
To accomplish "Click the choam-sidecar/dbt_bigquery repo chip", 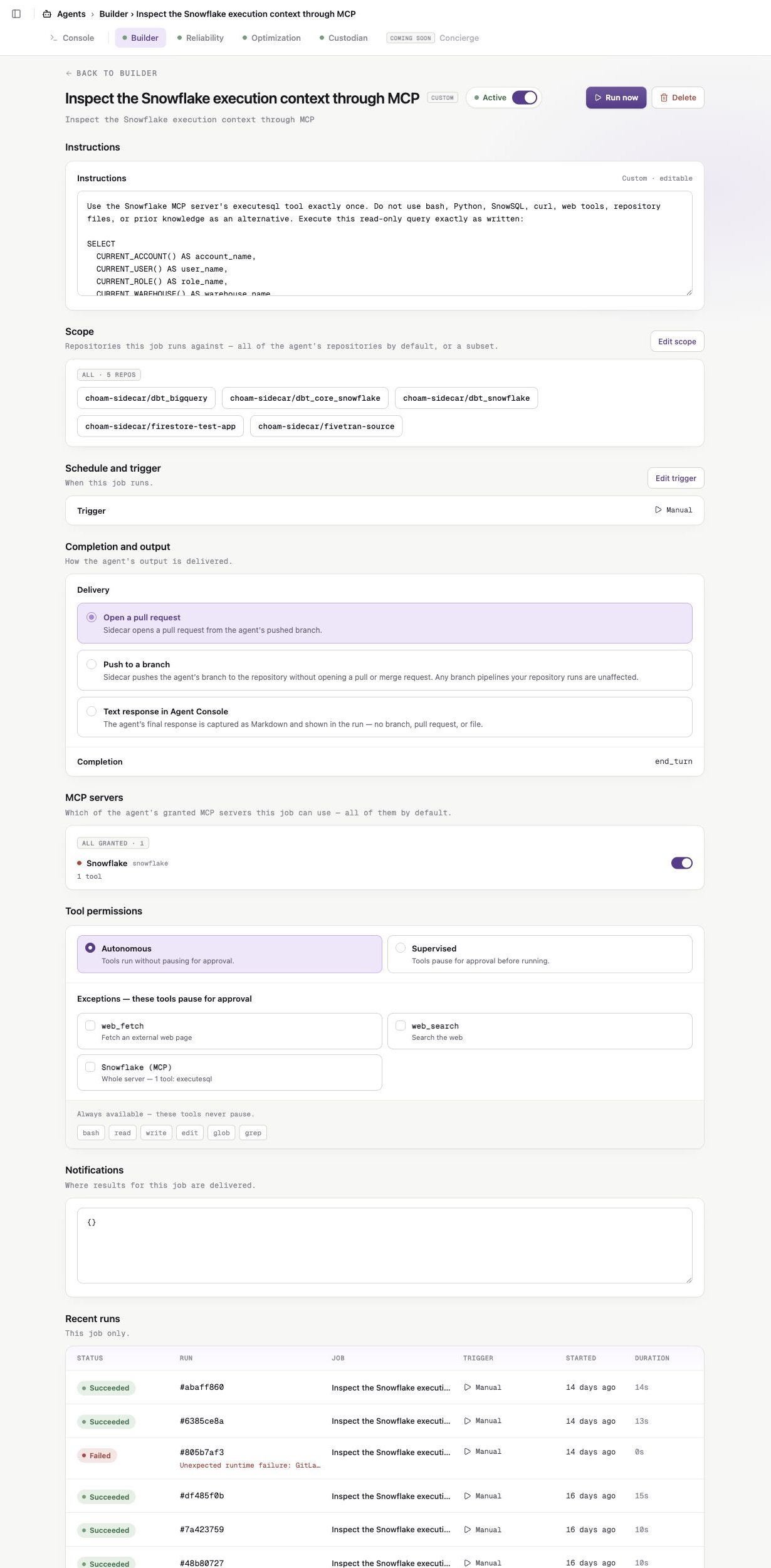I will (x=146, y=398).
